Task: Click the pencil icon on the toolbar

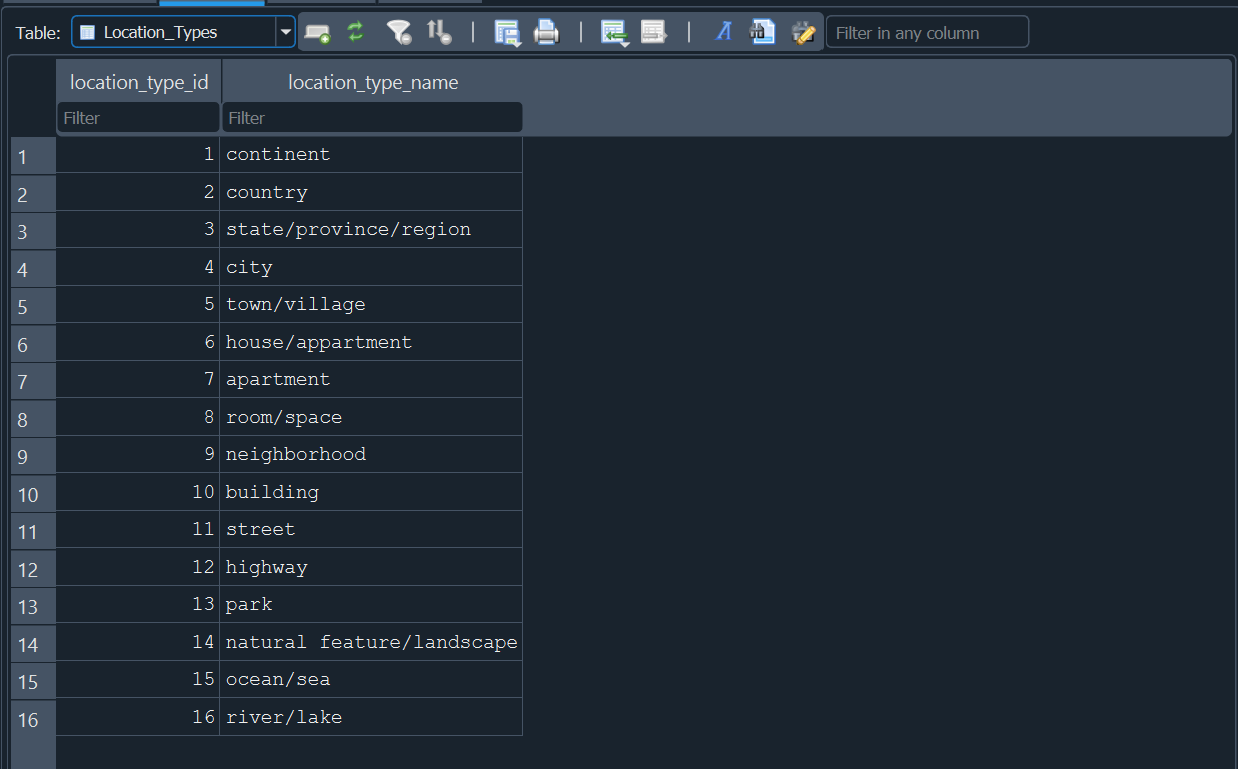Action: (803, 32)
